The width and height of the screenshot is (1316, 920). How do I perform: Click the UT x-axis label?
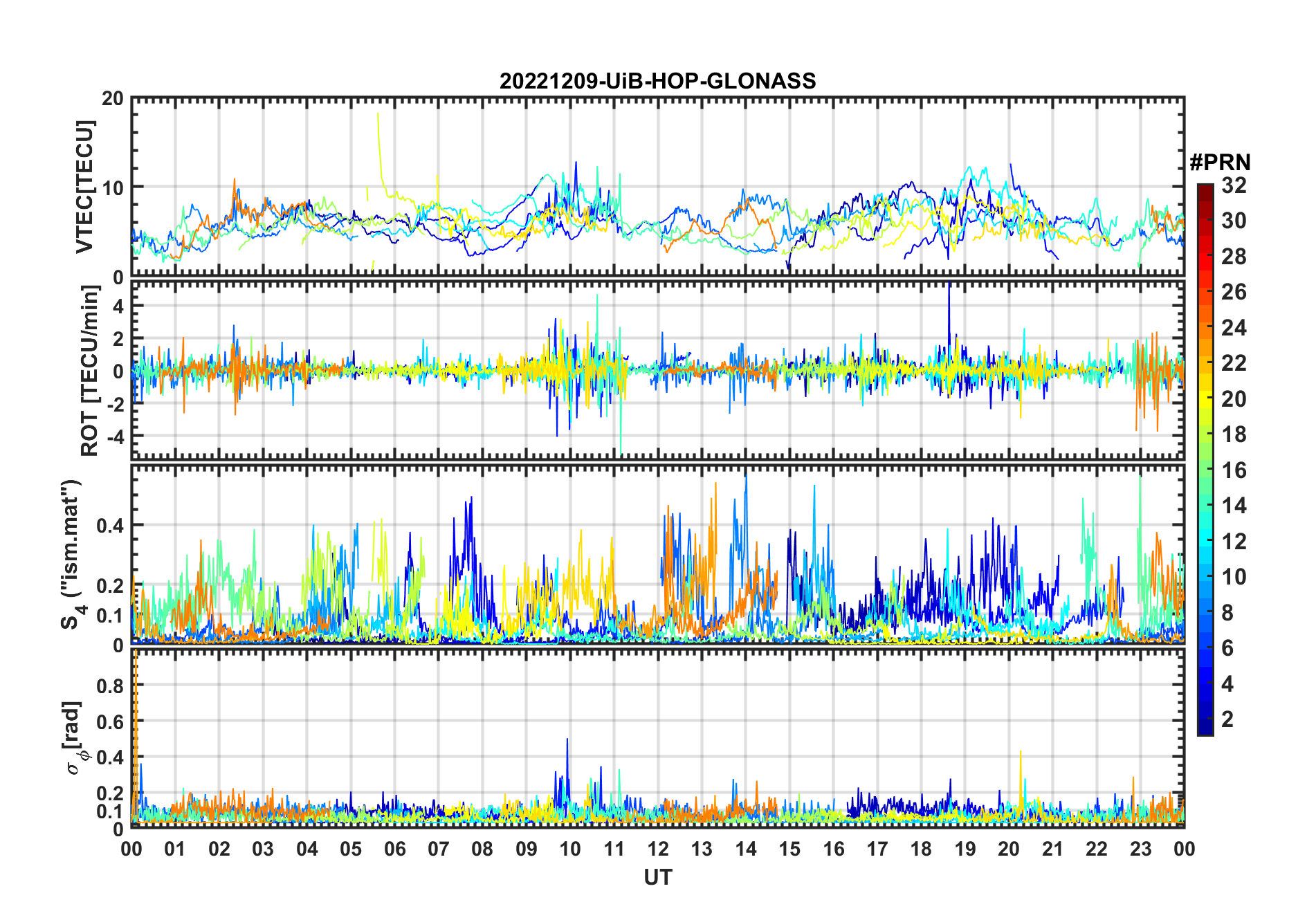pos(657,878)
